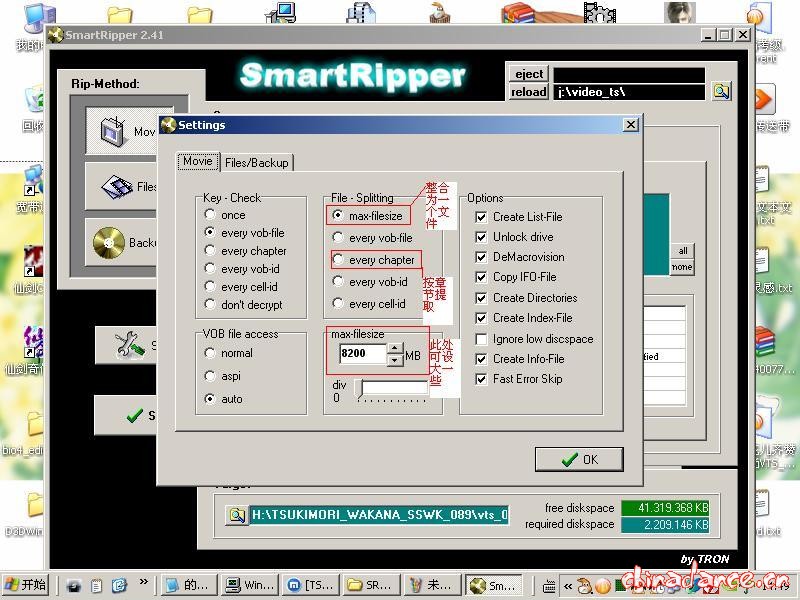Click the Movie rip-method TV icon
Image resolution: width=800 pixels, height=600 pixels.
click(x=112, y=131)
